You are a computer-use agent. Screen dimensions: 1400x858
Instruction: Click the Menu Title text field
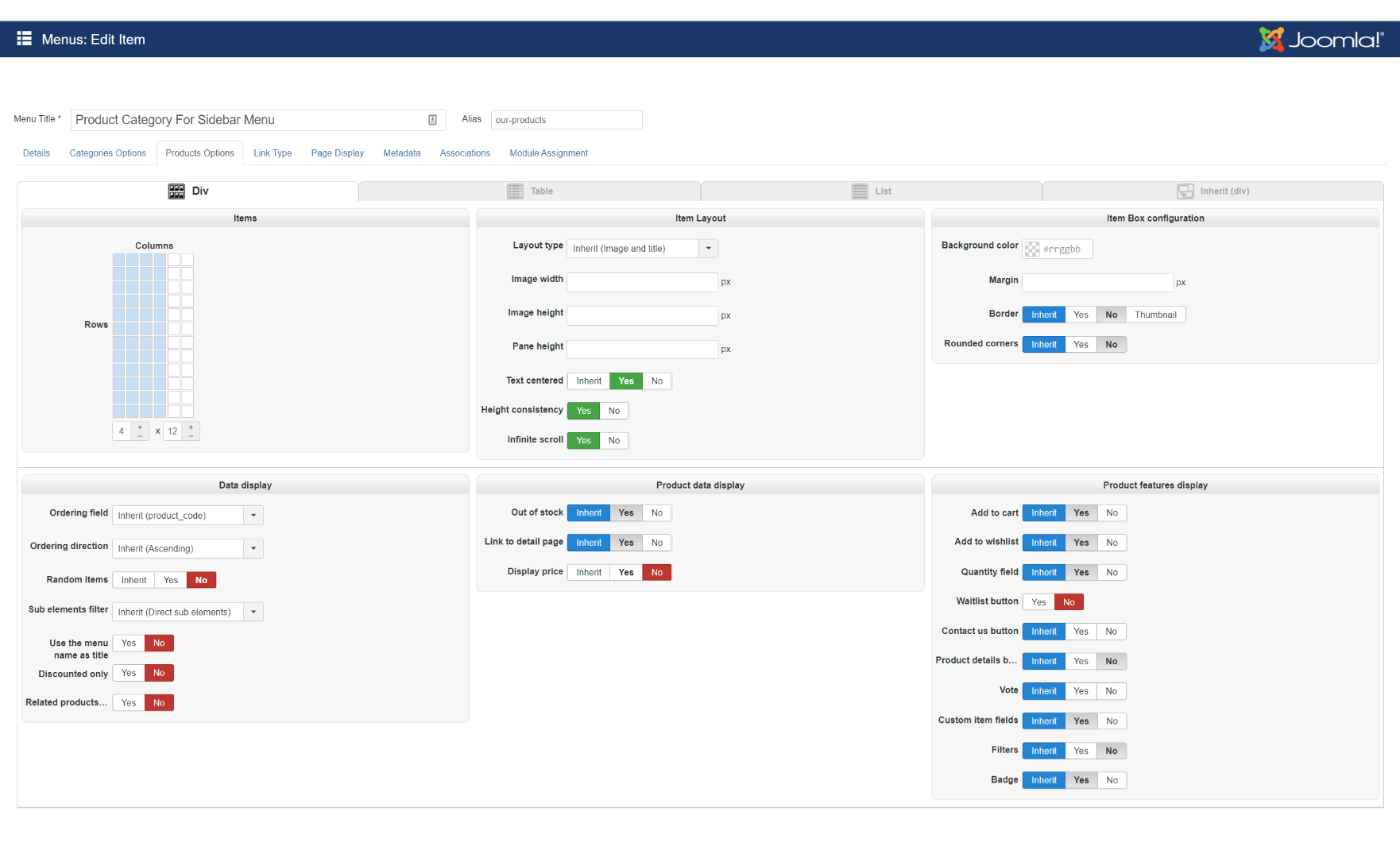[258, 120]
